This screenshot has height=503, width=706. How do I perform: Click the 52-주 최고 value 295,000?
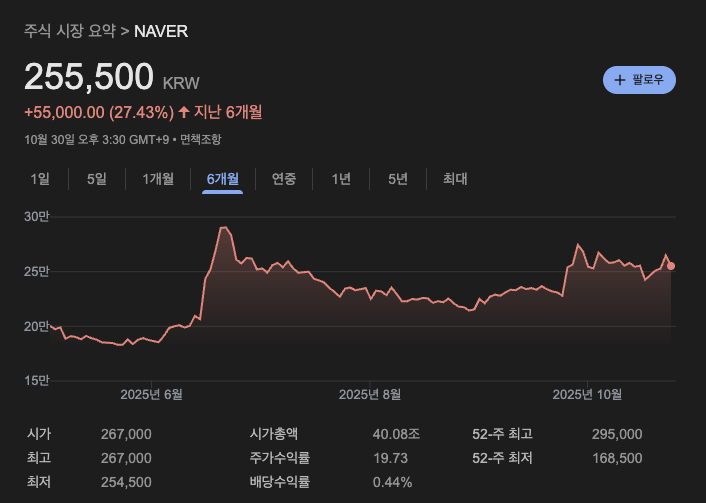(x=617, y=434)
